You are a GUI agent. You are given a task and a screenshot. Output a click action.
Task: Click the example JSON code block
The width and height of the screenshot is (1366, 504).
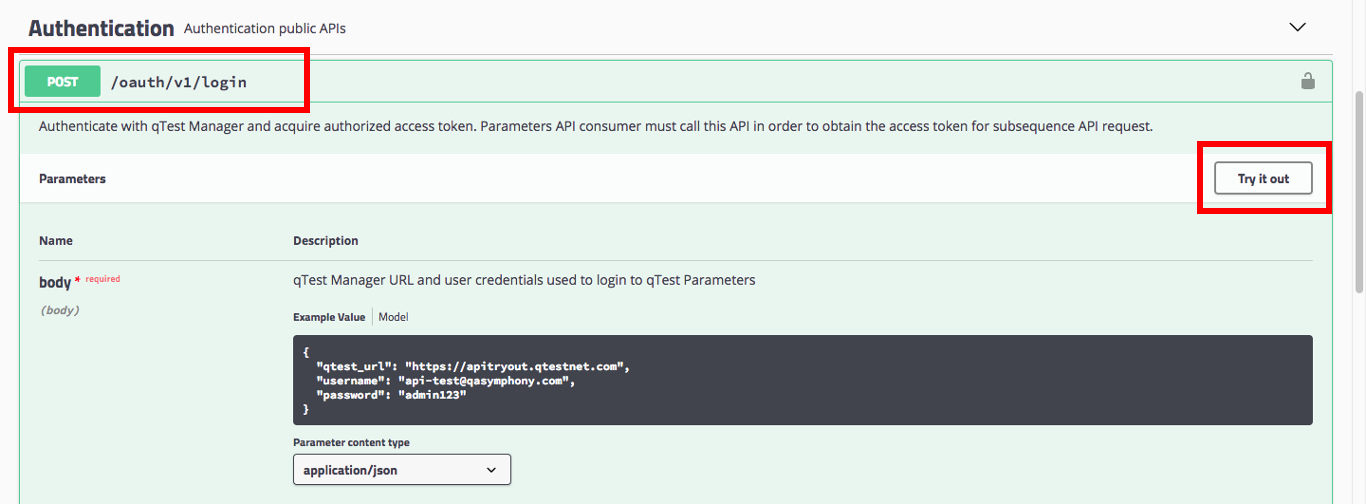[802, 380]
